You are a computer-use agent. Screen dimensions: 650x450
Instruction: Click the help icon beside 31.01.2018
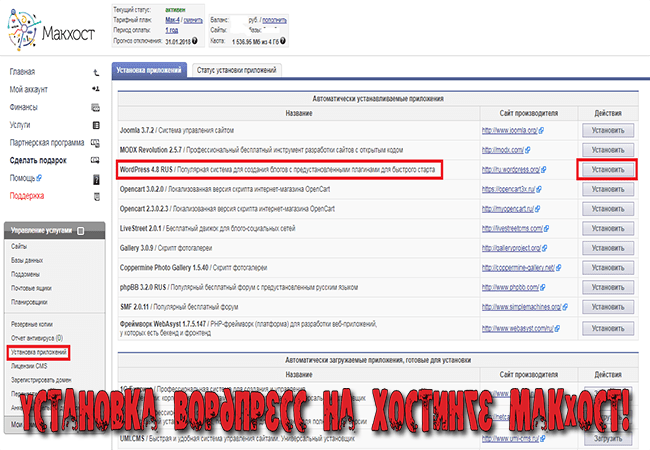coord(195,41)
